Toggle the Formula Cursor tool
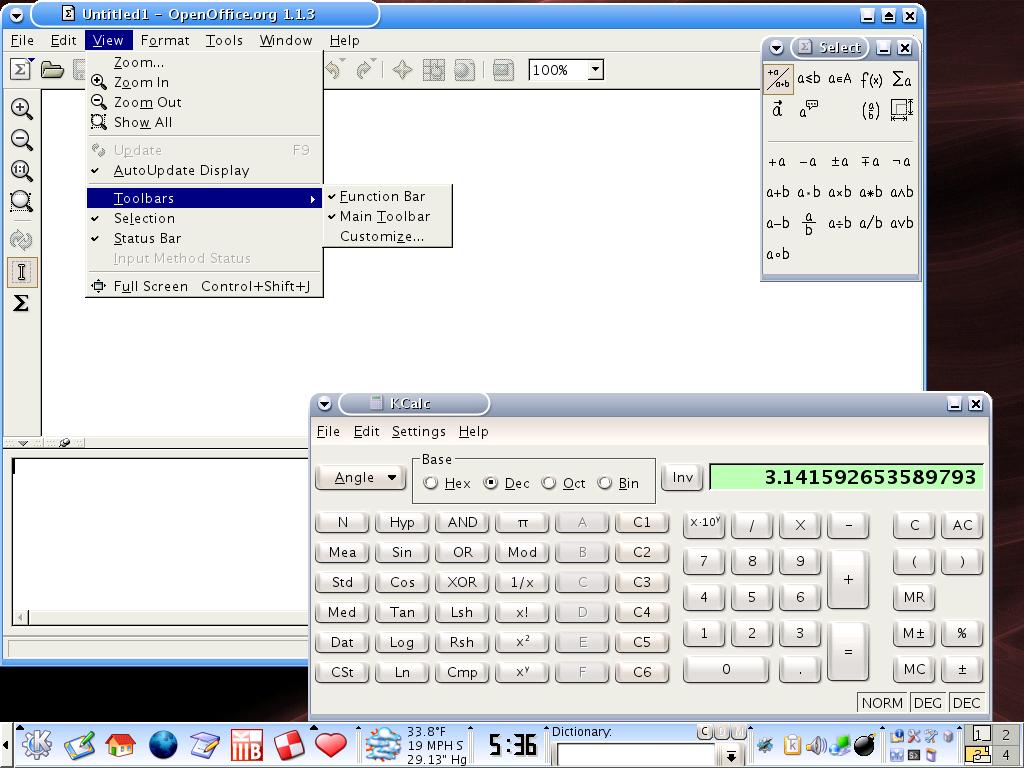 21,272
